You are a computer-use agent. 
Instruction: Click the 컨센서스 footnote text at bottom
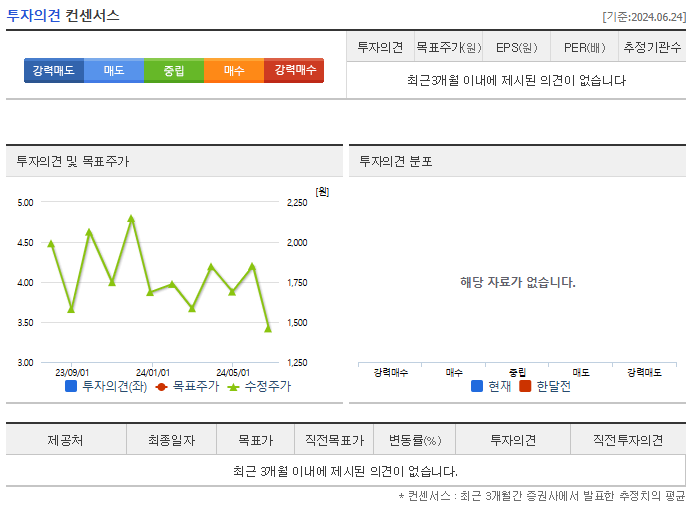click(x=542, y=496)
